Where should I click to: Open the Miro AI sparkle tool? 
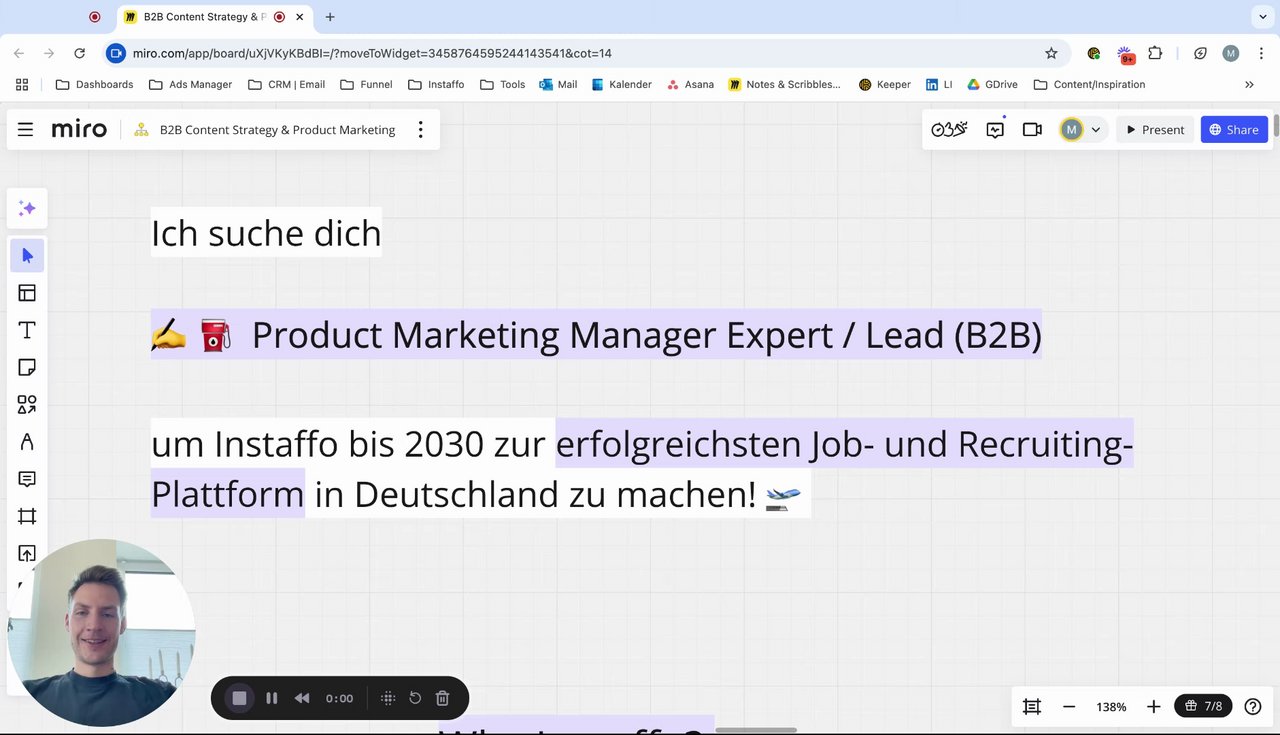click(27, 208)
